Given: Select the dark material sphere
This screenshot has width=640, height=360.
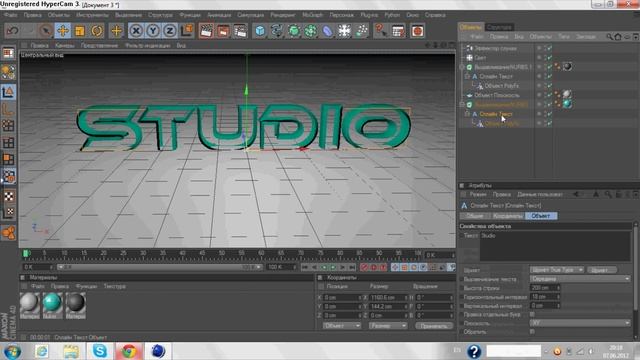Looking at the screenshot, I should (75, 302).
